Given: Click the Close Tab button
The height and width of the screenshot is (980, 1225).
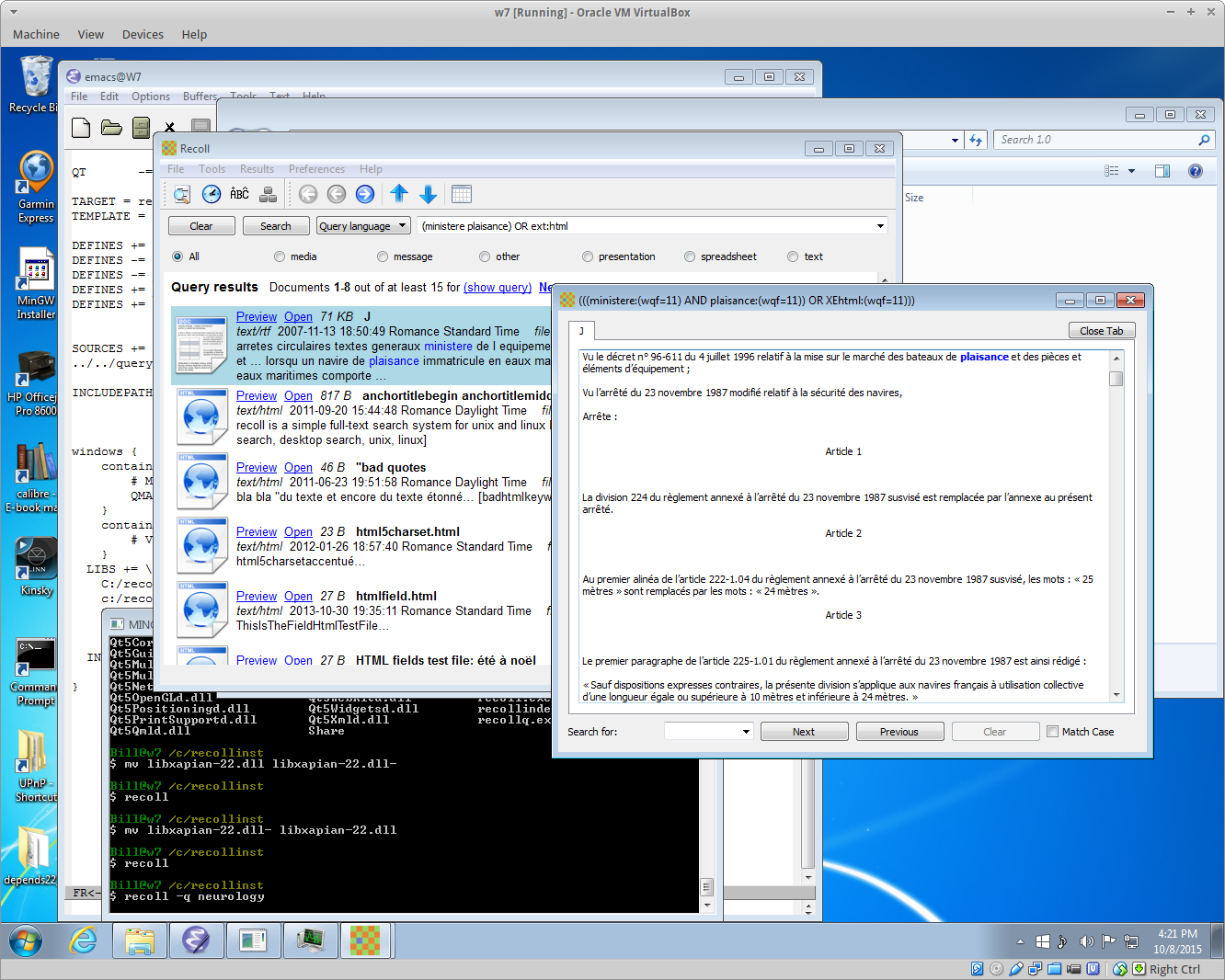Looking at the screenshot, I should [x=1101, y=331].
